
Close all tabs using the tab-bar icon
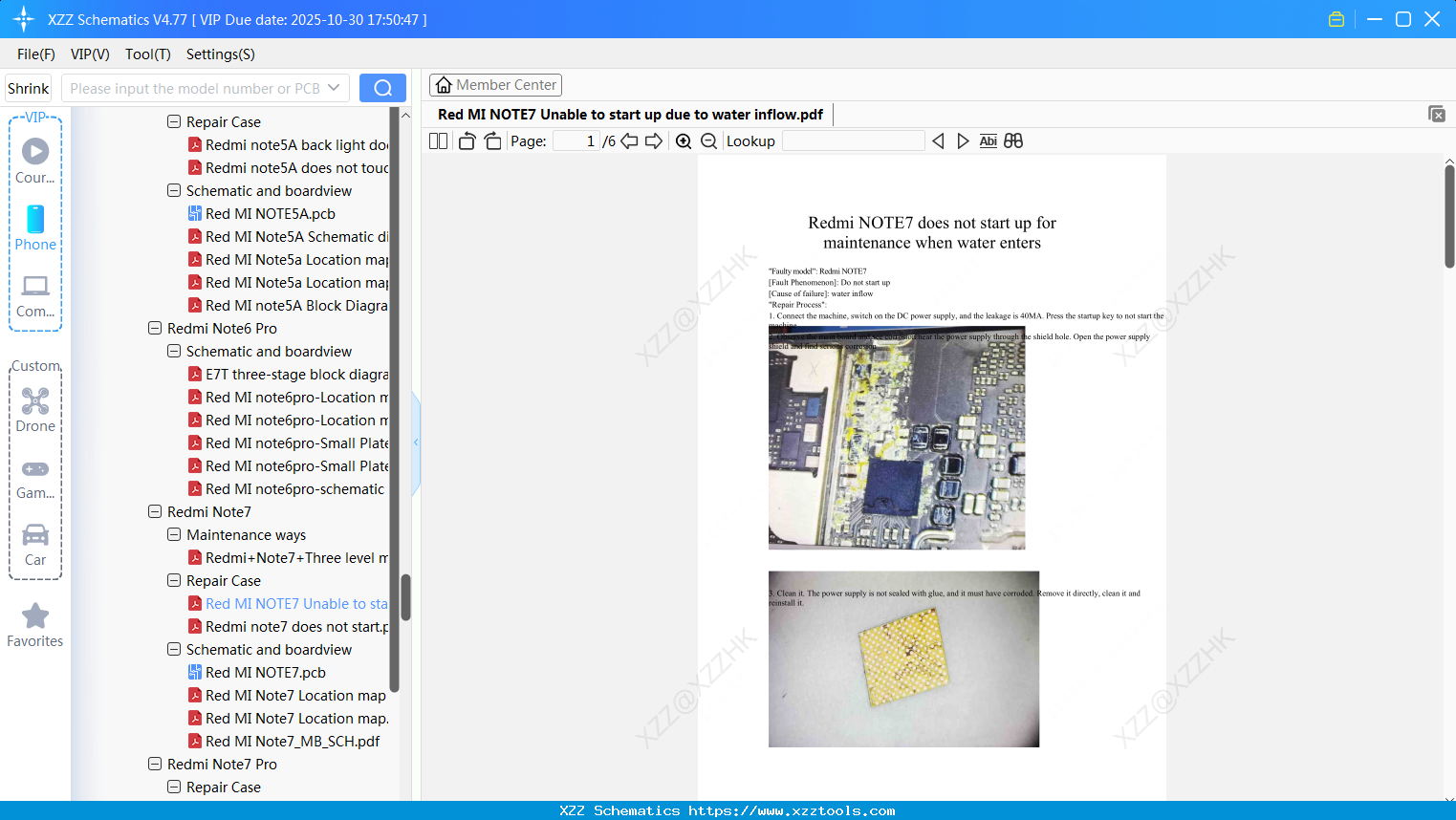pyautogui.click(x=1436, y=114)
